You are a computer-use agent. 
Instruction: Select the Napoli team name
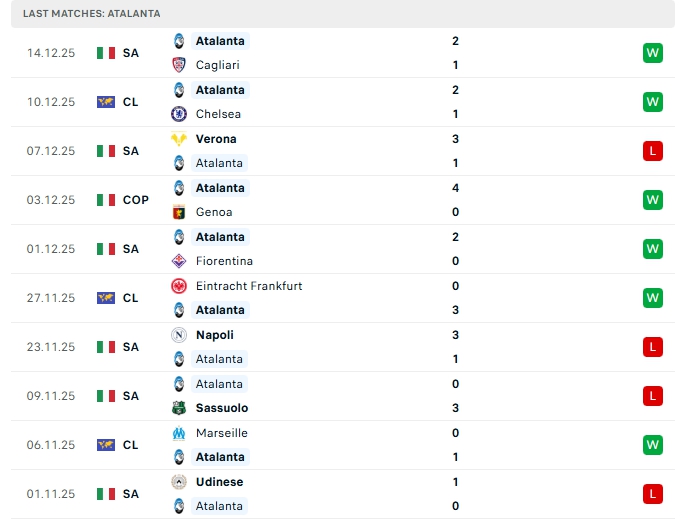coord(217,335)
